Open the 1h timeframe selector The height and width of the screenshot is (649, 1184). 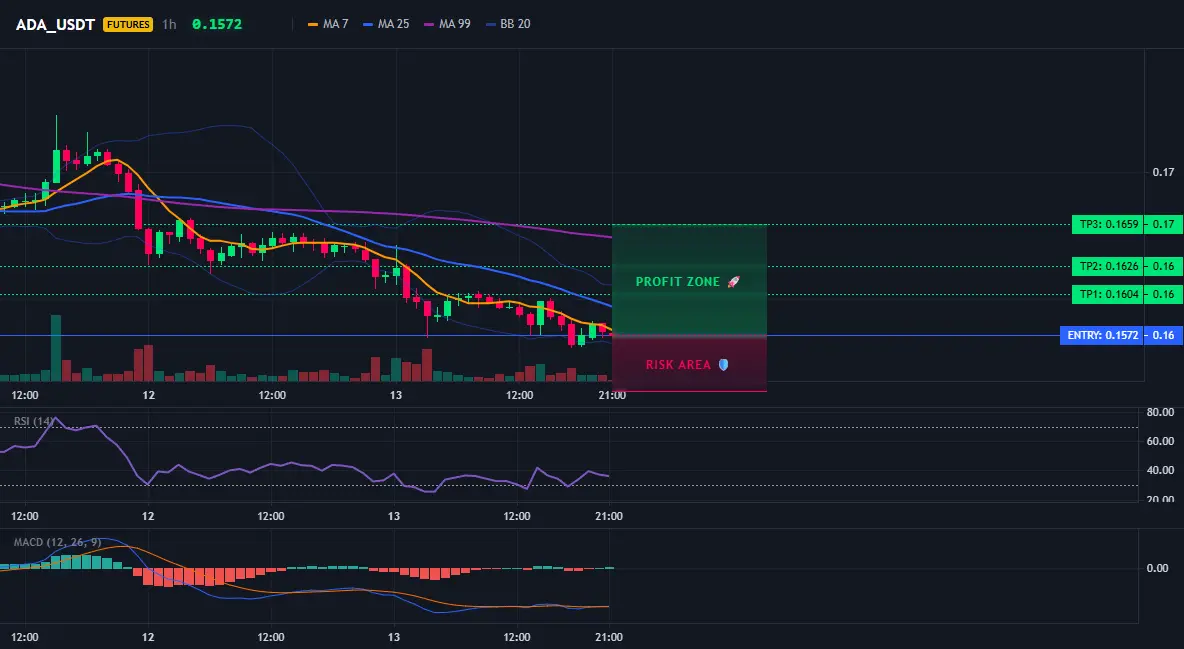click(x=169, y=24)
